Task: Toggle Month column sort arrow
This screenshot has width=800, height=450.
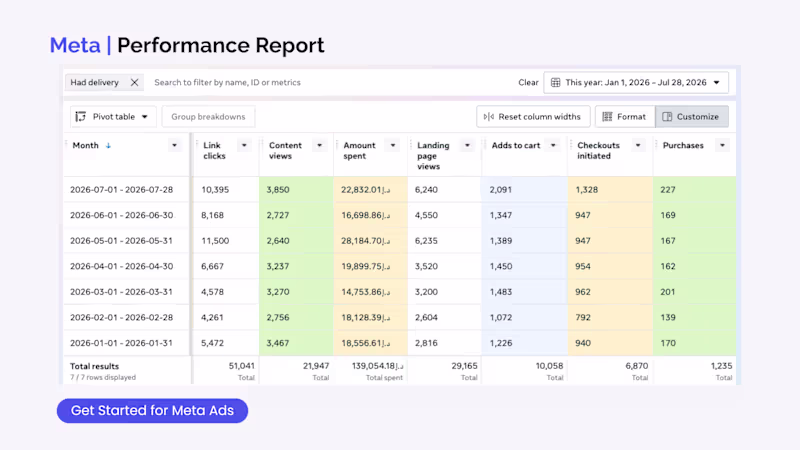Action: (108, 145)
